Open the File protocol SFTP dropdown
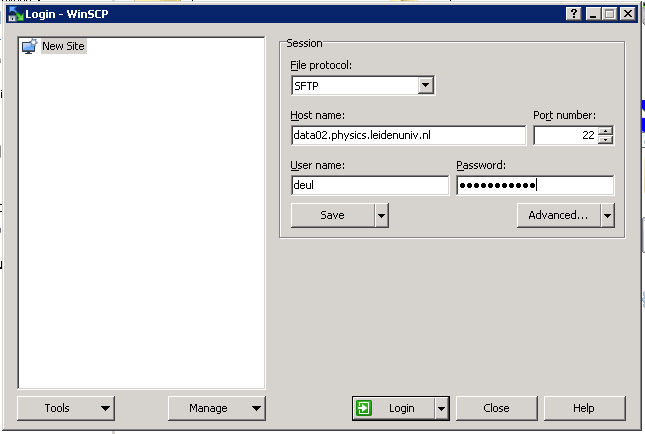The height and width of the screenshot is (434, 645). pos(426,86)
